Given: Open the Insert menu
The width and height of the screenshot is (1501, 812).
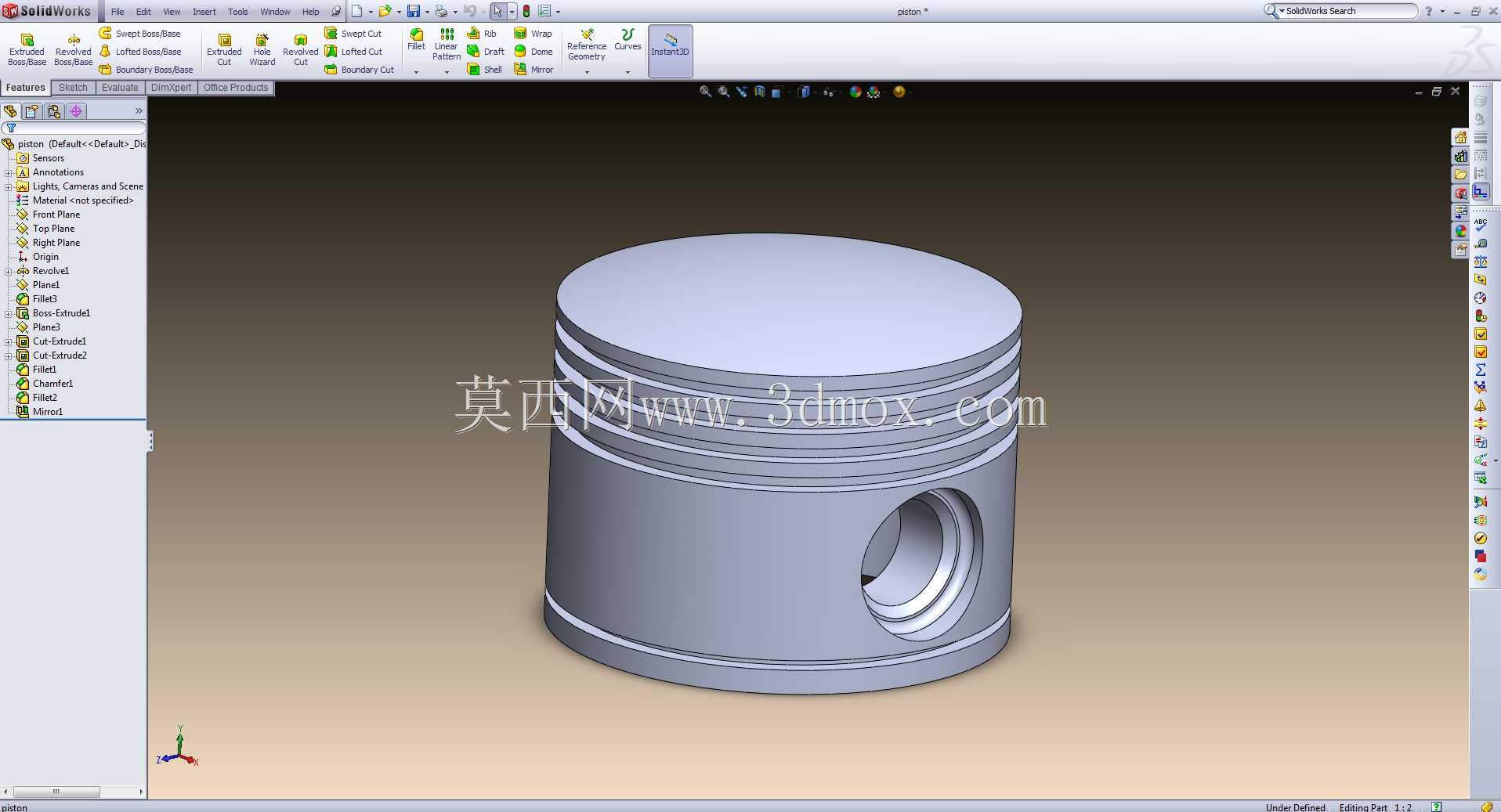Looking at the screenshot, I should [204, 12].
